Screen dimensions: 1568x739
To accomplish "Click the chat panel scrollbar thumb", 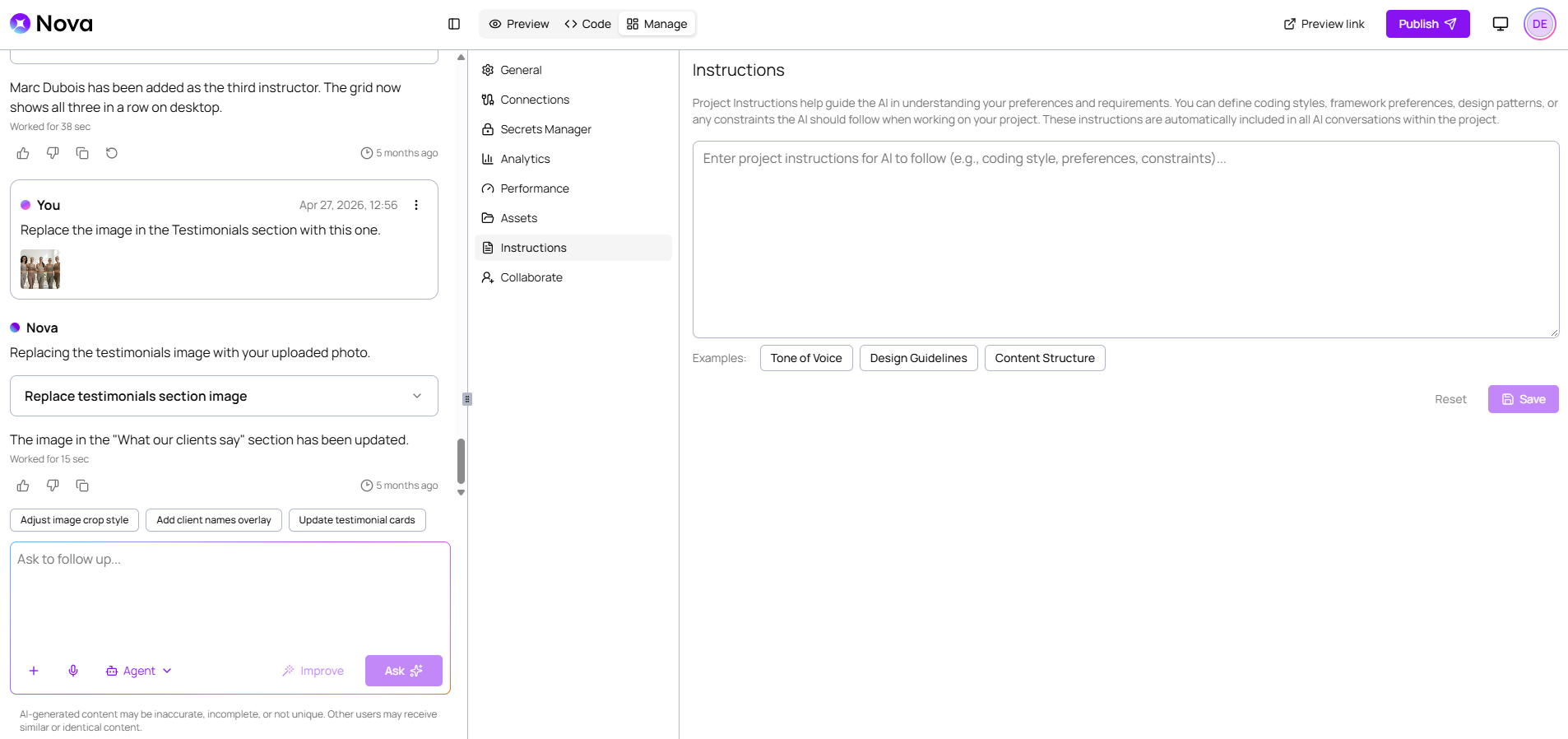I will 461,461.
